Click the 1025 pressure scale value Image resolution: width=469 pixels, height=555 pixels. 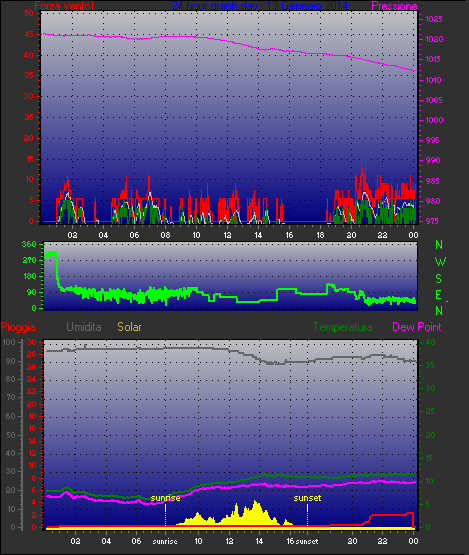coord(434,19)
